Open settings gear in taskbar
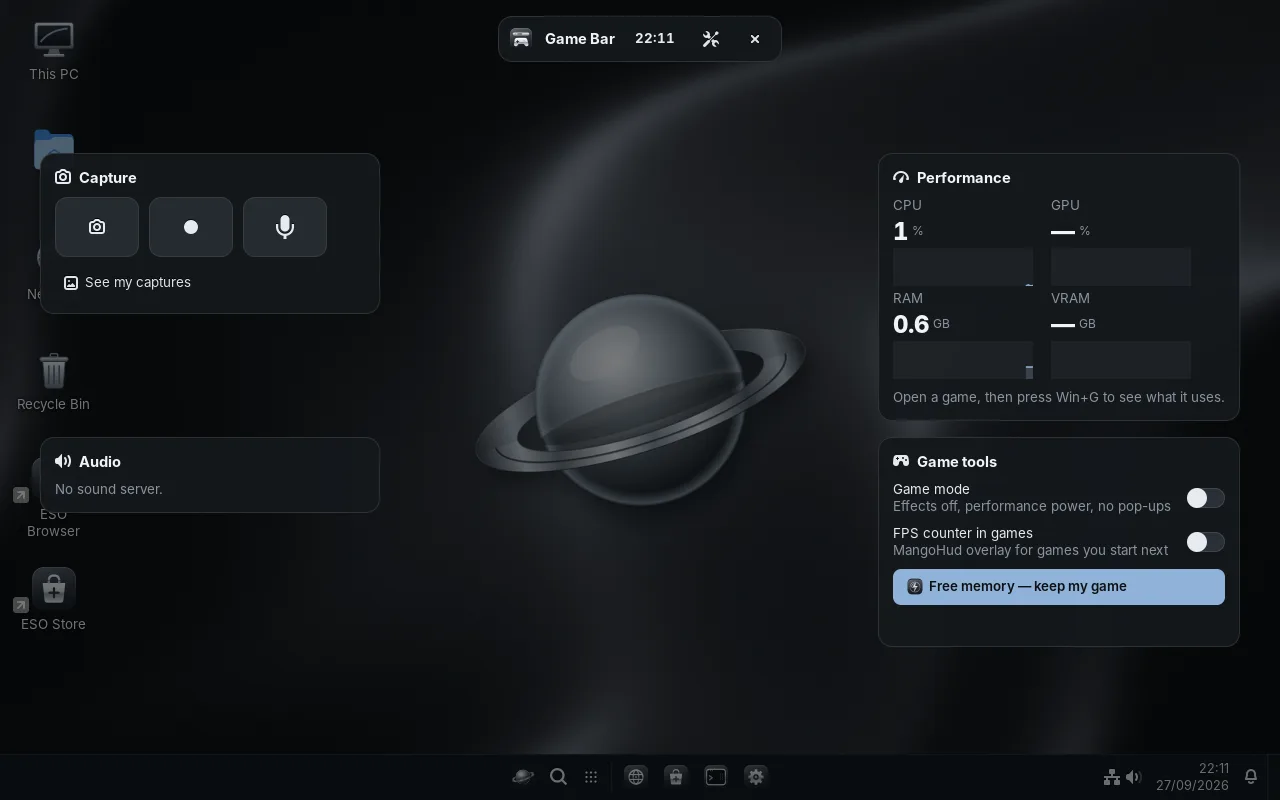The image size is (1280, 800). click(756, 776)
